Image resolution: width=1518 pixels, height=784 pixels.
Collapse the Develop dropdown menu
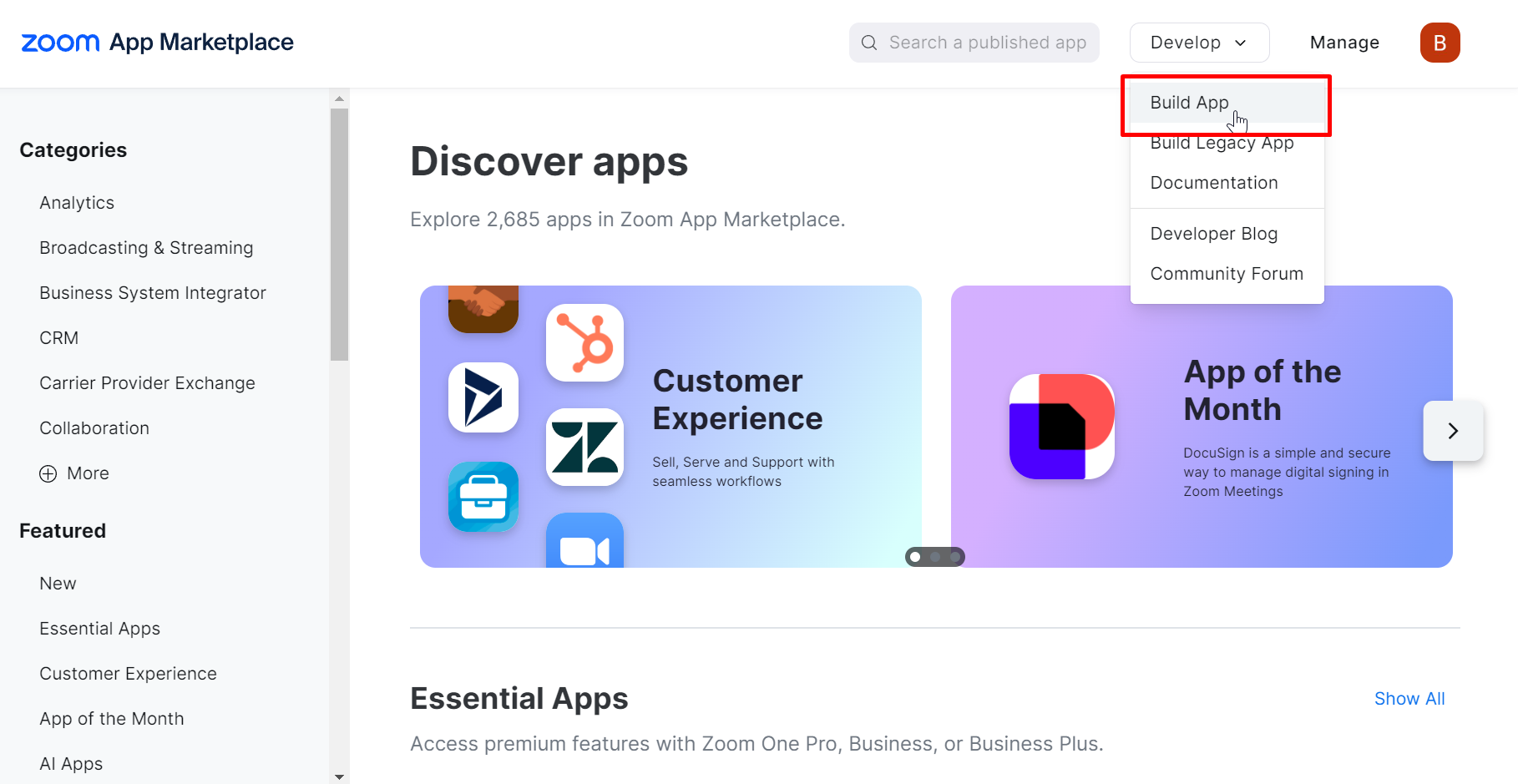[x=1199, y=43]
